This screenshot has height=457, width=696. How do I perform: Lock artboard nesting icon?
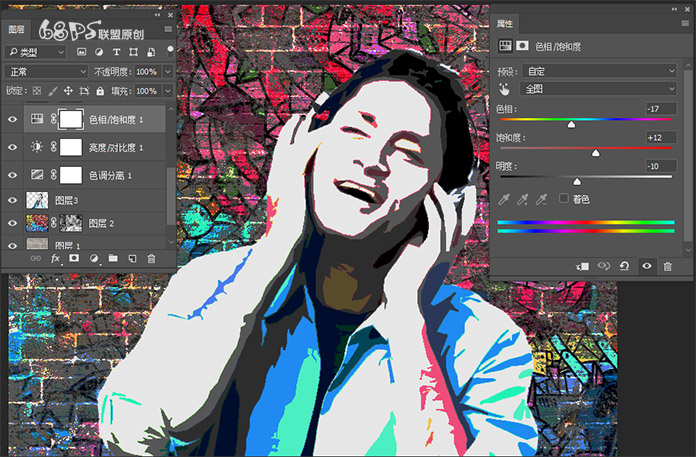(x=84, y=91)
